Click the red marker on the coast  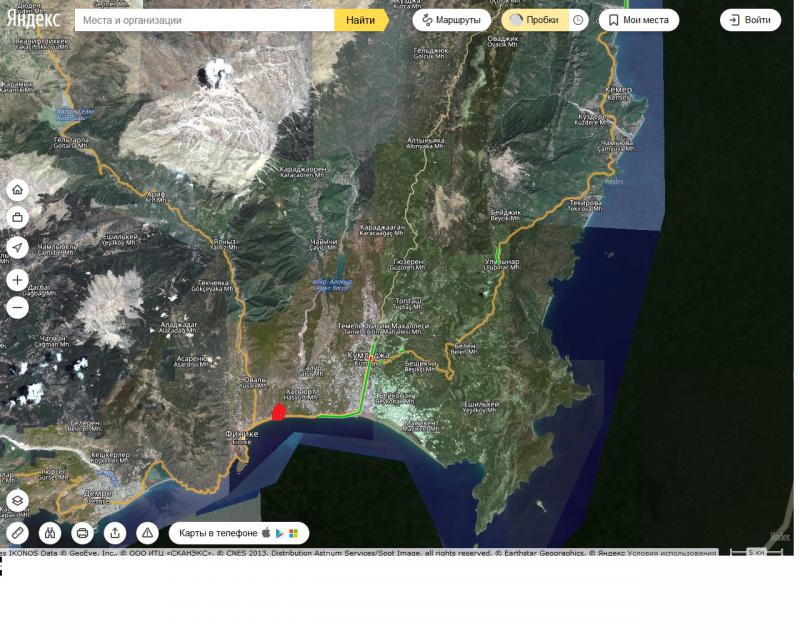pyautogui.click(x=280, y=412)
